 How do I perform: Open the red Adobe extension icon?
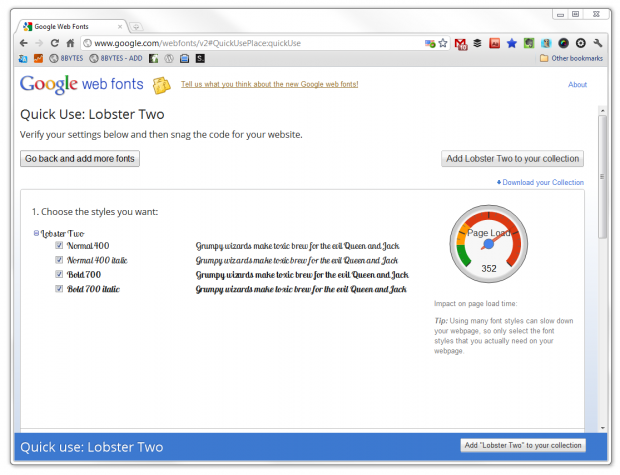tap(494, 43)
